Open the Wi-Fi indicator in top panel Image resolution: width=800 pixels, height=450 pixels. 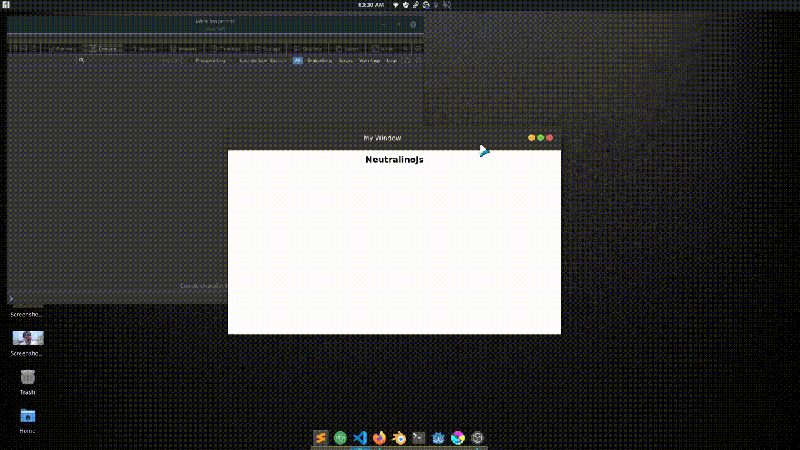click(x=395, y=5)
